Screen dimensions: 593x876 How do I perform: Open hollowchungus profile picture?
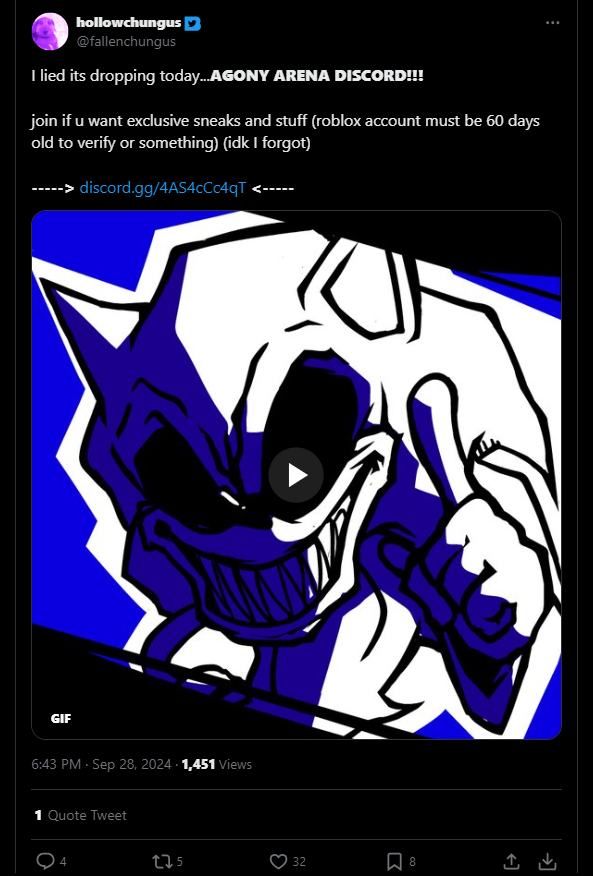pos(50,32)
